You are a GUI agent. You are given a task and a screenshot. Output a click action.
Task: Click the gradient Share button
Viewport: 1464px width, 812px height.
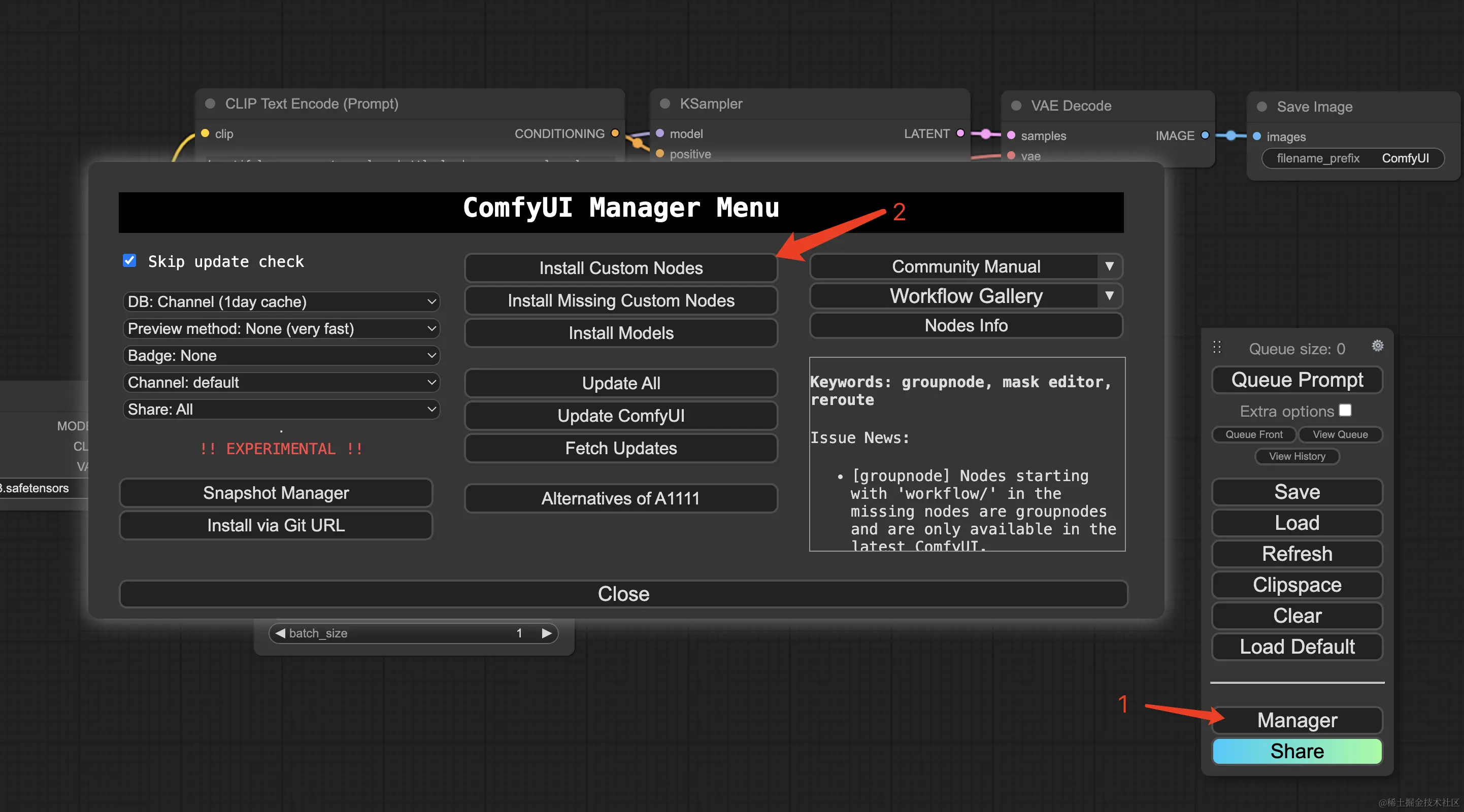pyautogui.click(x=1296, y=751)
